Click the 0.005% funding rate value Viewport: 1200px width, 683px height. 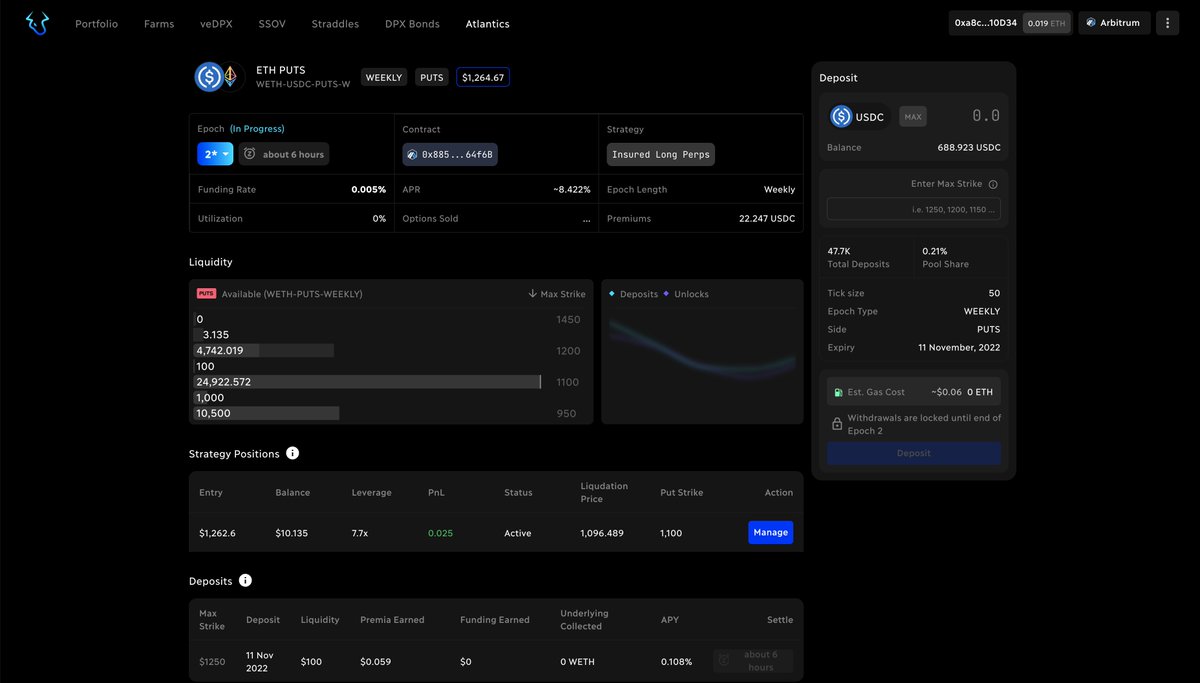(369, 189)
